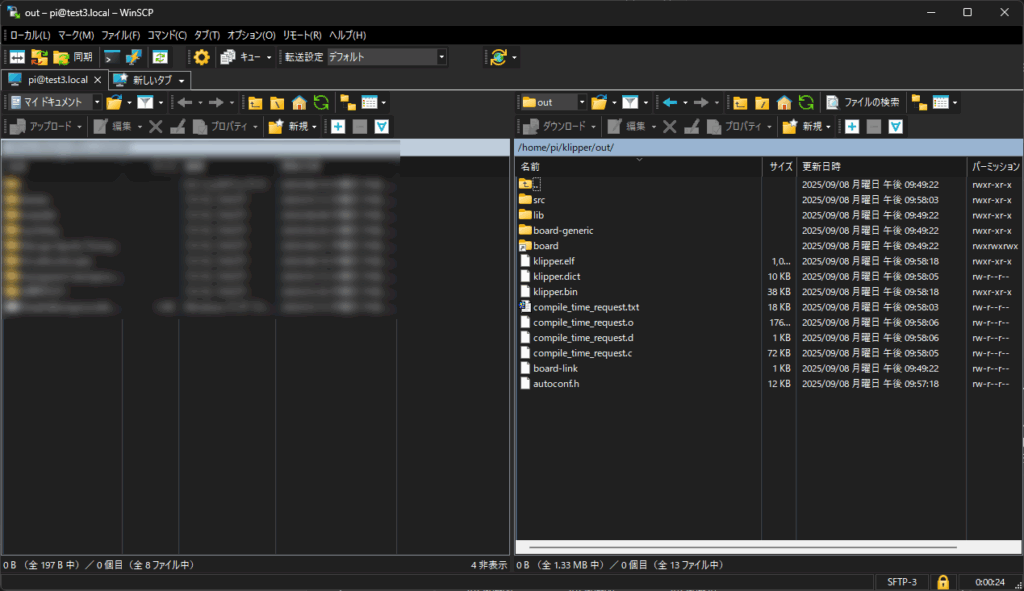Click the ファイルの検索 button
1024x591 pixels.
864,102
